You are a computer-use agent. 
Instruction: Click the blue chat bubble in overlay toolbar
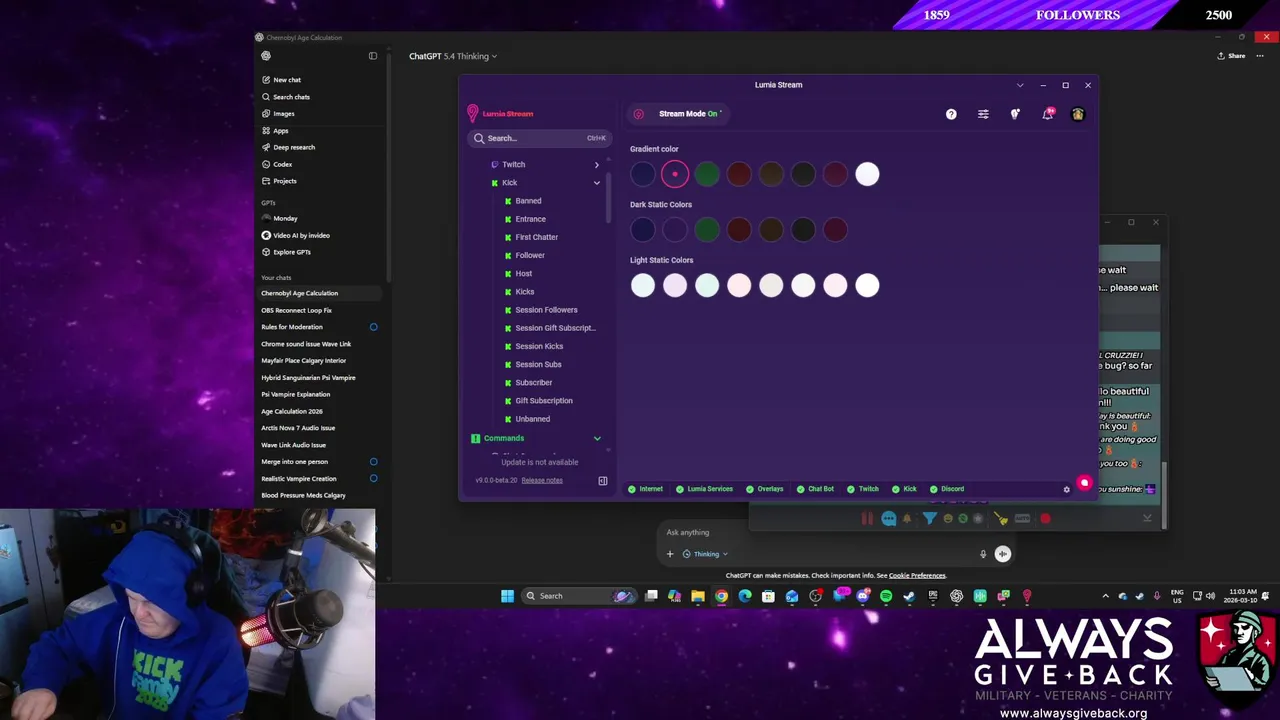coord(888,518)
